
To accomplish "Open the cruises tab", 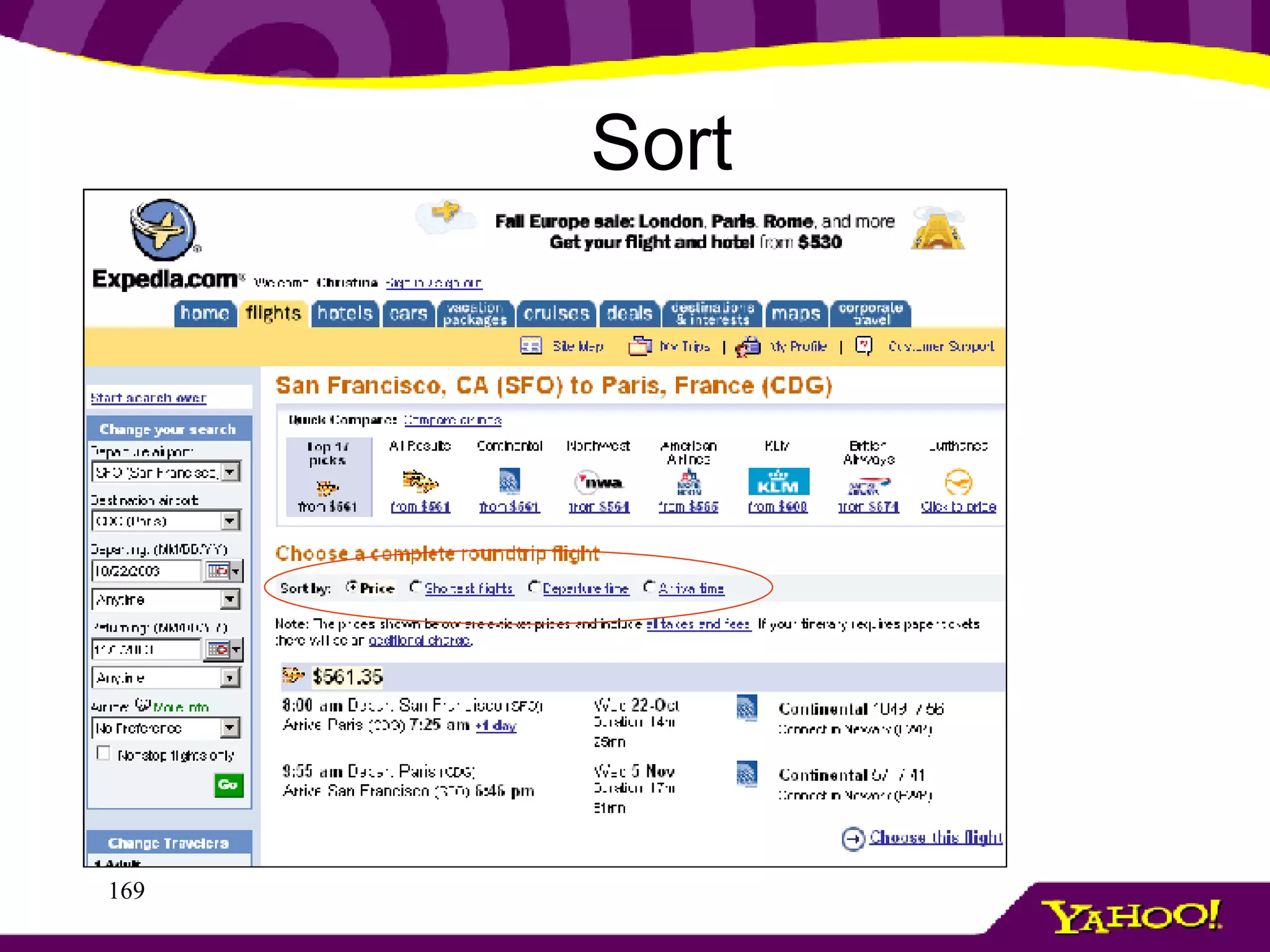I will (556, 314).
